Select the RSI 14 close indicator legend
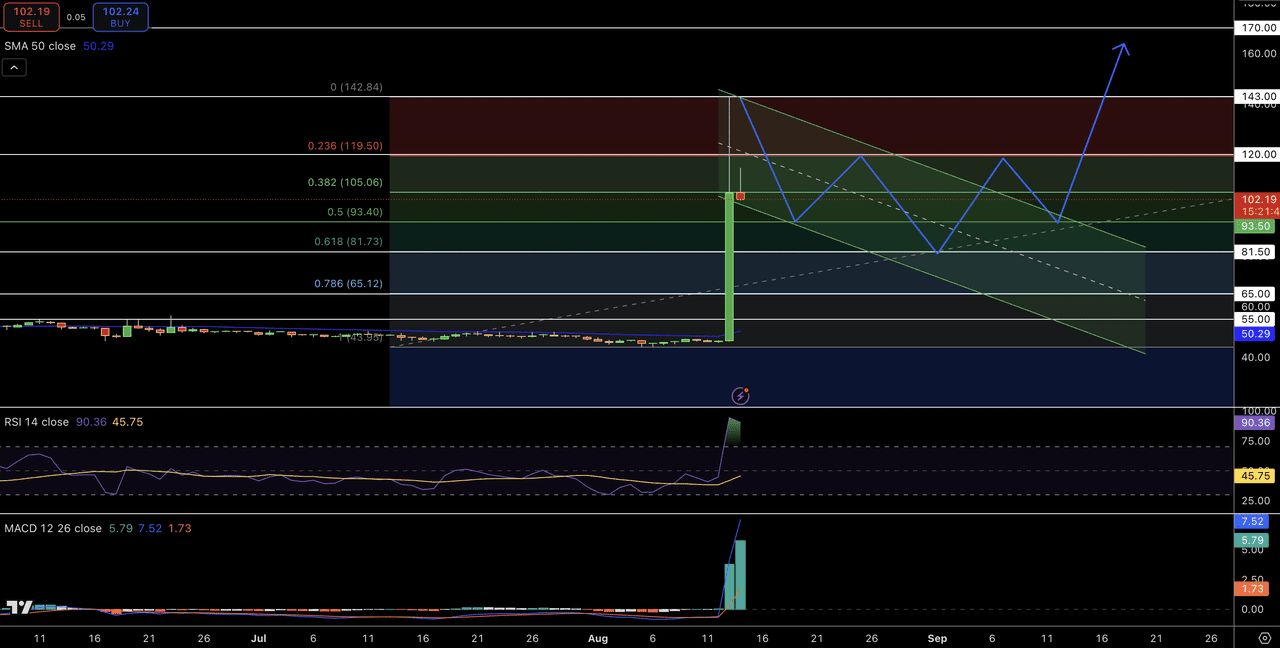 tap(37, 422)
